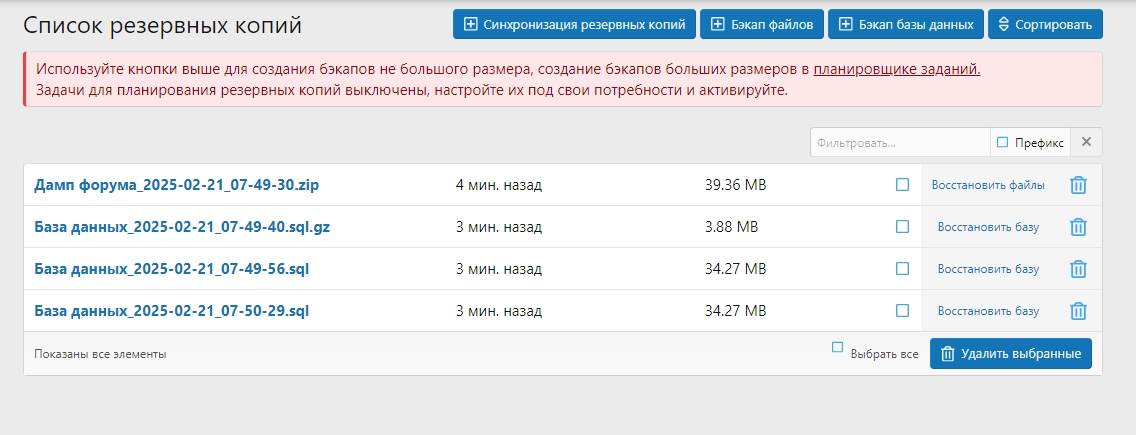Open the Дамп форума_2025-02-21_07-49-30.zip file link
The image size is (1136, 435).
pos(177,185)
